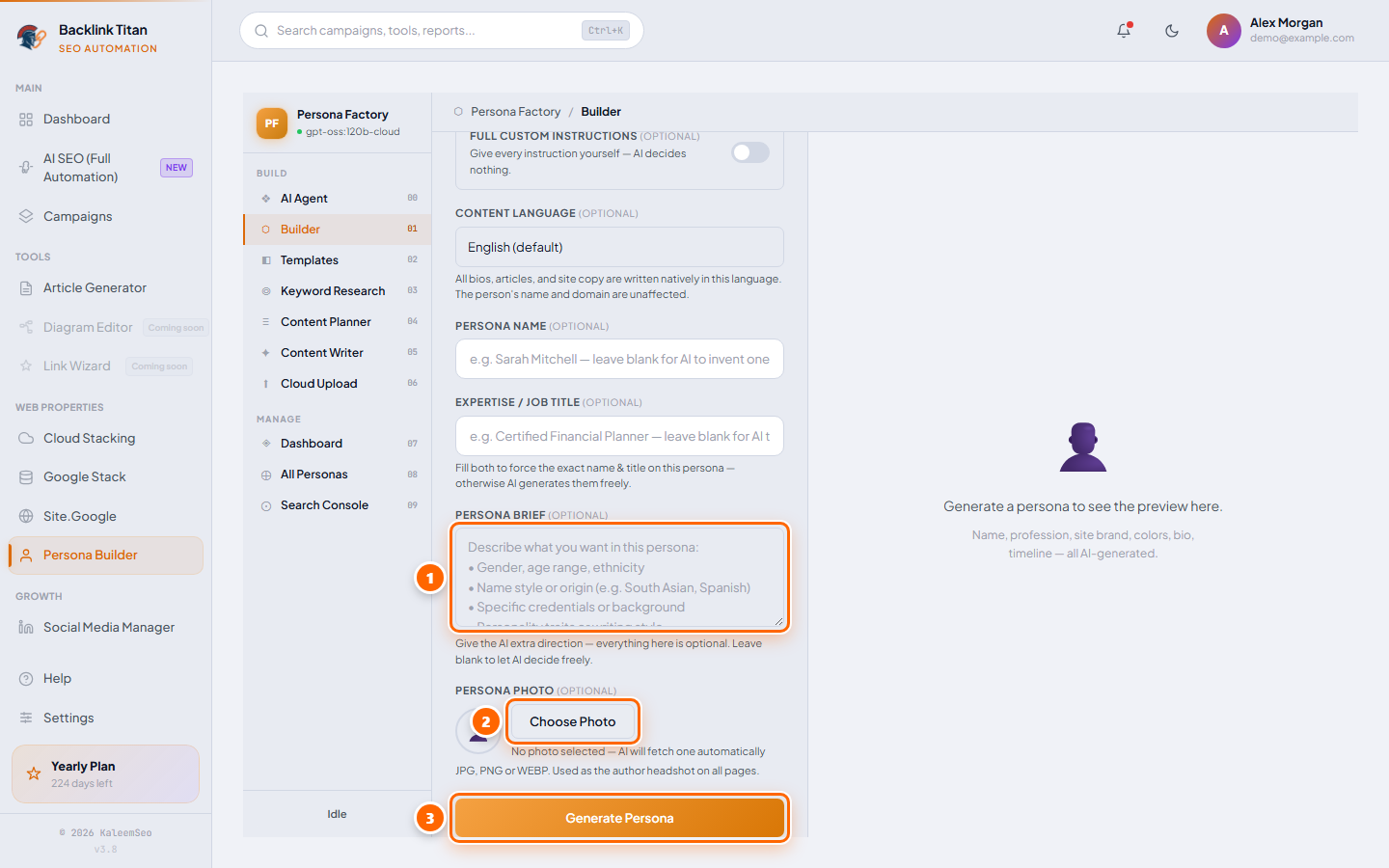This screenshot has width=1389, height=868.
Task: Click the Dashboard grid icon in main sidebar
Action: [26, 120]
